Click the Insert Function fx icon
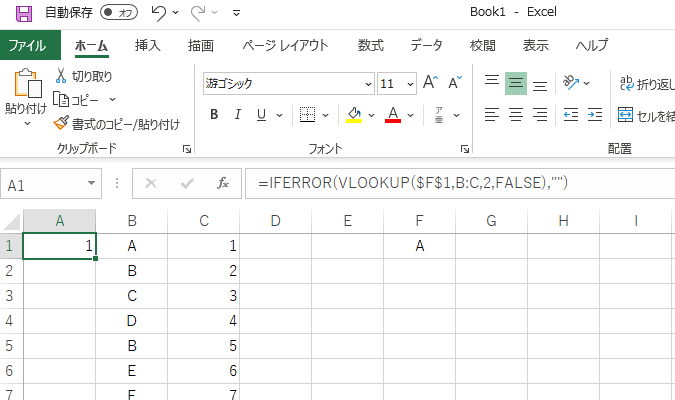Screen dimensions: 675x400 223,183
